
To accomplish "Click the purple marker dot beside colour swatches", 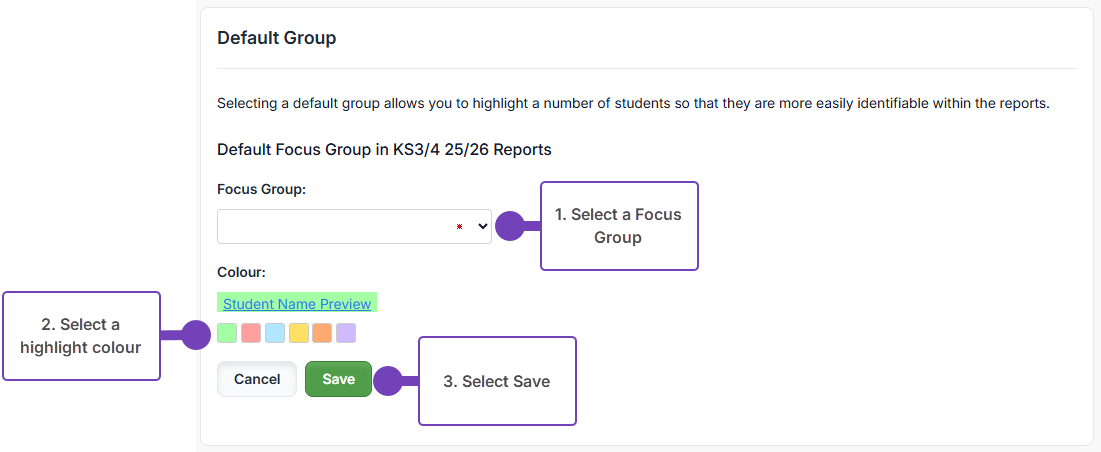I will [195, 336].
